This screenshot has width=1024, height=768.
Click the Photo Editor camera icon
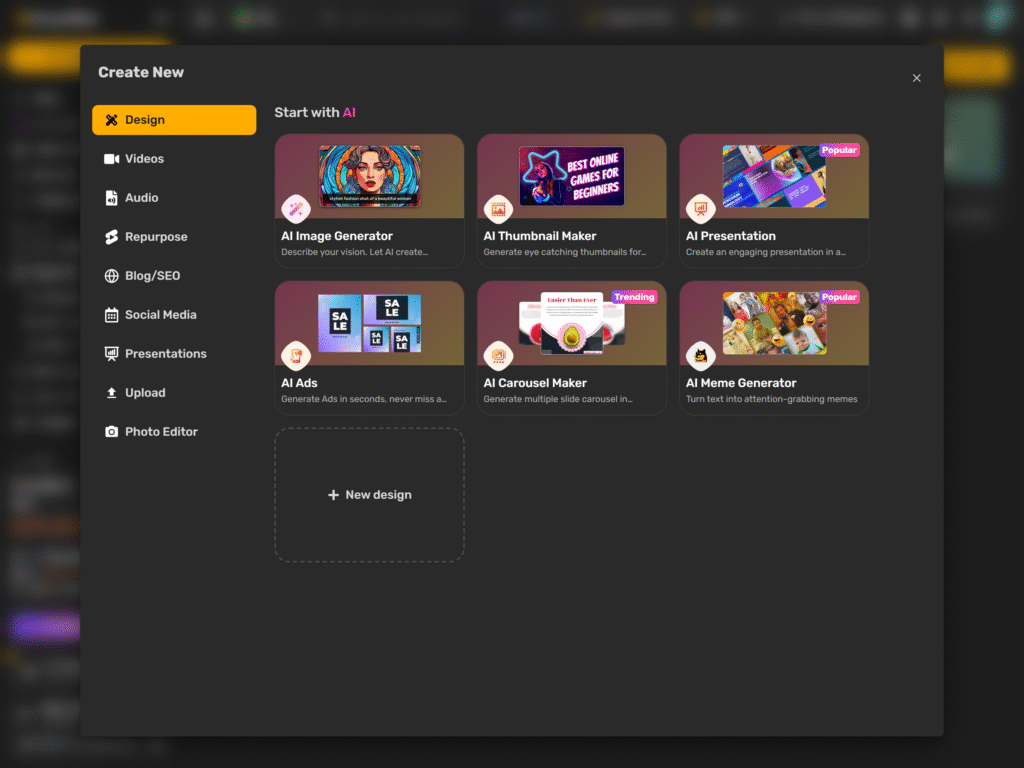(x=111, y=432)
